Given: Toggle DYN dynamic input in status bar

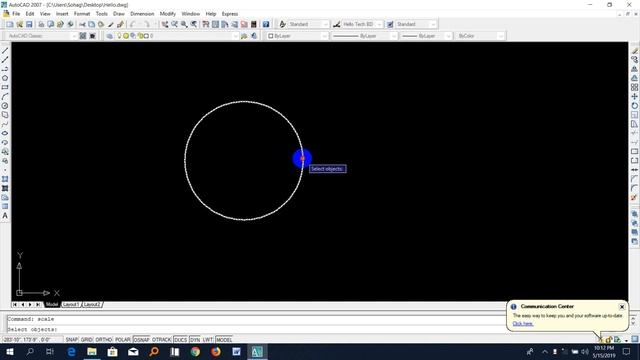Looking at the screenshot, I should 195,340.
